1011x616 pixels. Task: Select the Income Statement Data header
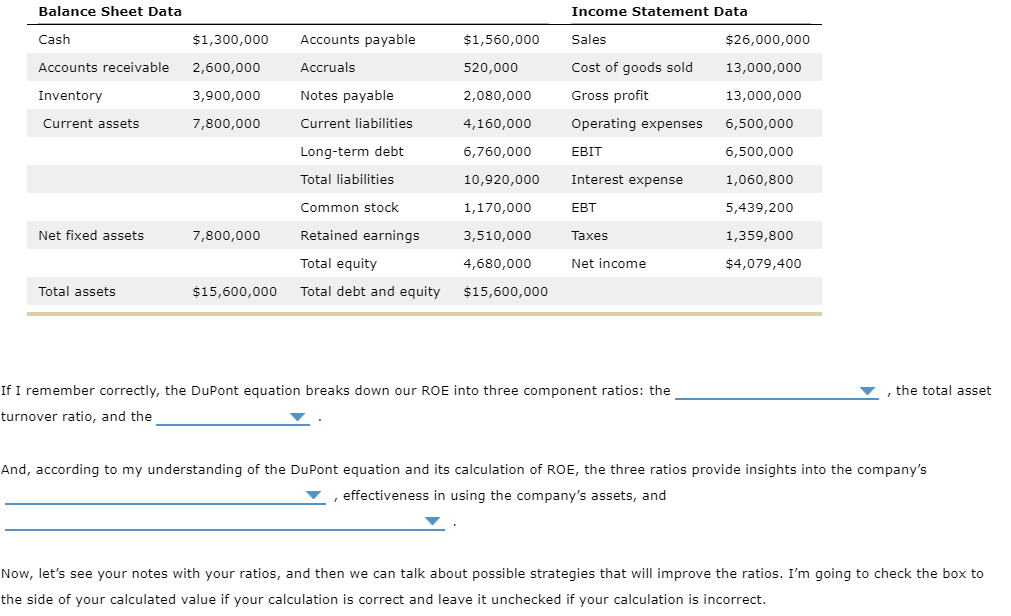(658, 11)
